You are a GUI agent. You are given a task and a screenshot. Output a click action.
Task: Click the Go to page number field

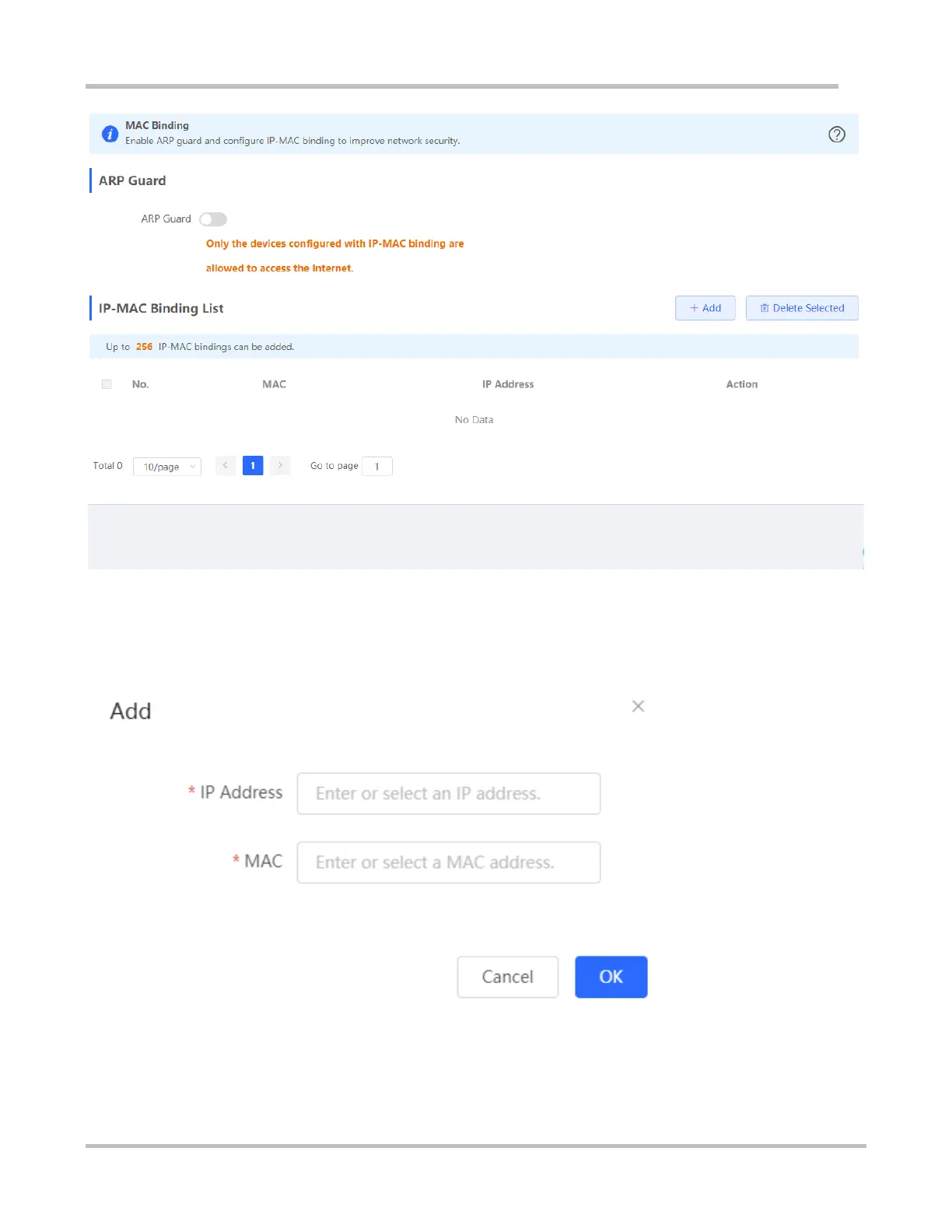coord(377,467)
